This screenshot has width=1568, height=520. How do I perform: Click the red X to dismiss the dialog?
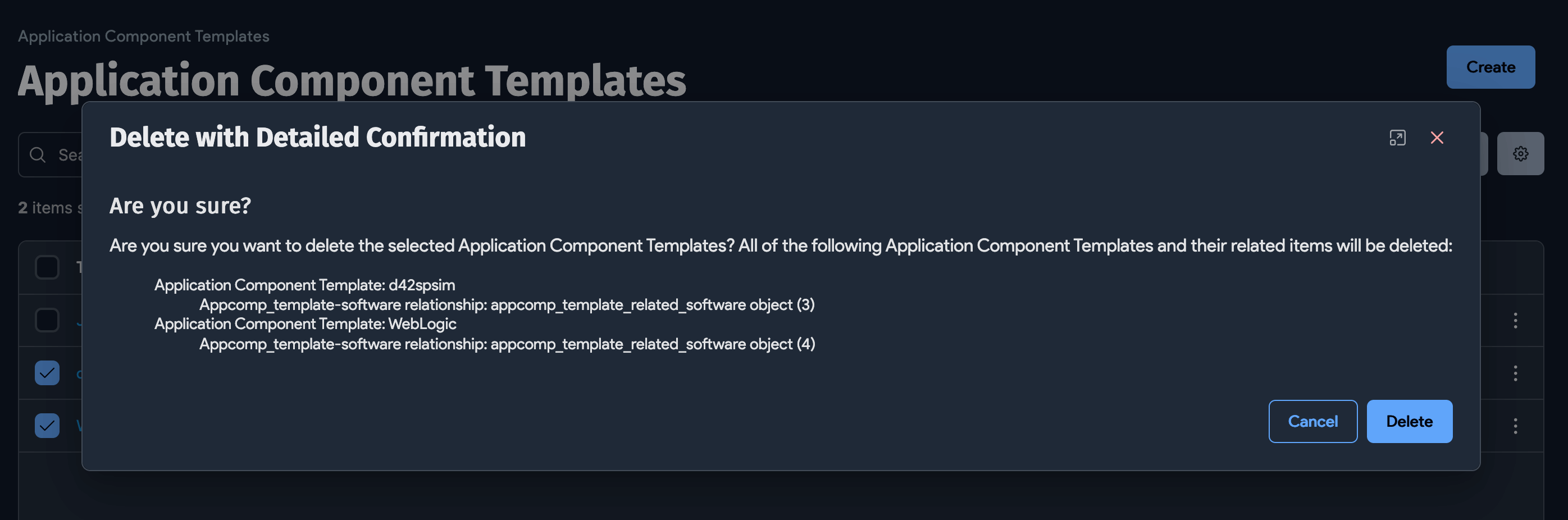(x=1437, y=138)
